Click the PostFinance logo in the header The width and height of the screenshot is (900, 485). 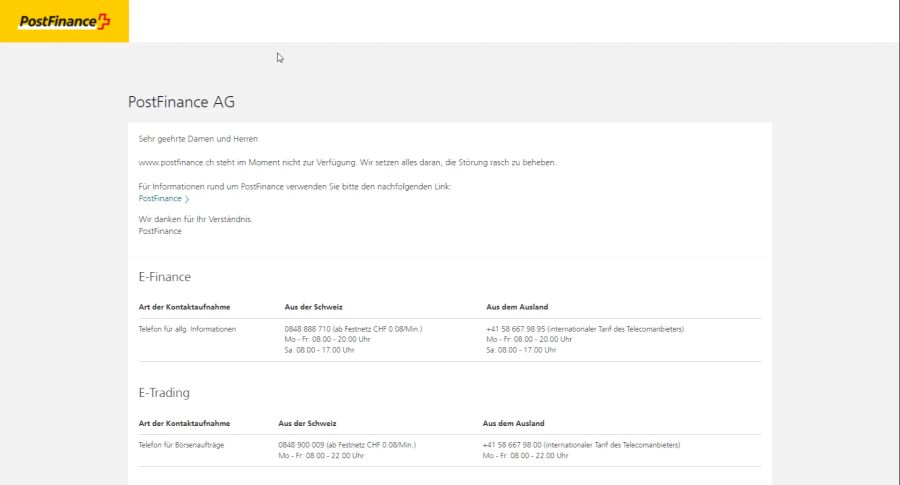[64, 21]
